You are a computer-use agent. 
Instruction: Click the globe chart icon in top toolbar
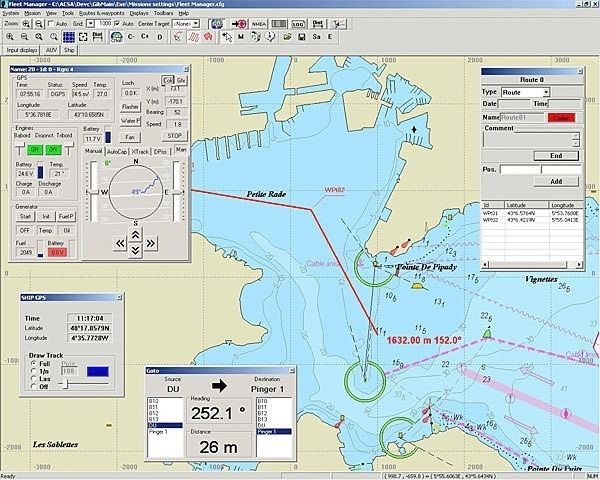point(217,24)
